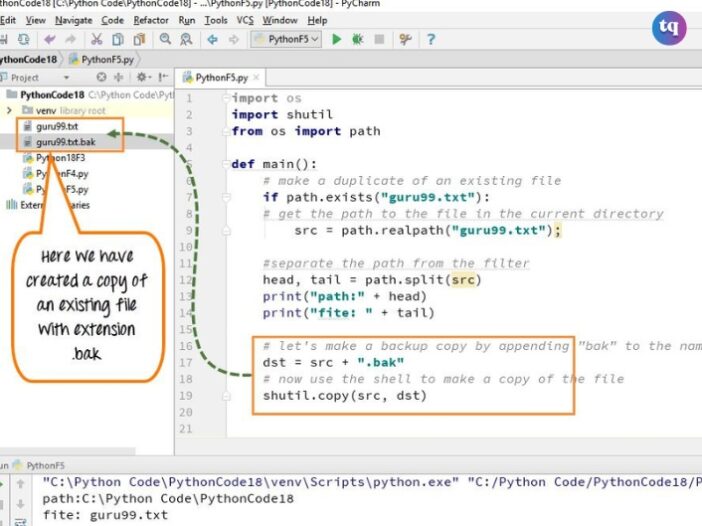Screen dimensions: 702x526
Task: Open the Code menu
Action: 112,20
